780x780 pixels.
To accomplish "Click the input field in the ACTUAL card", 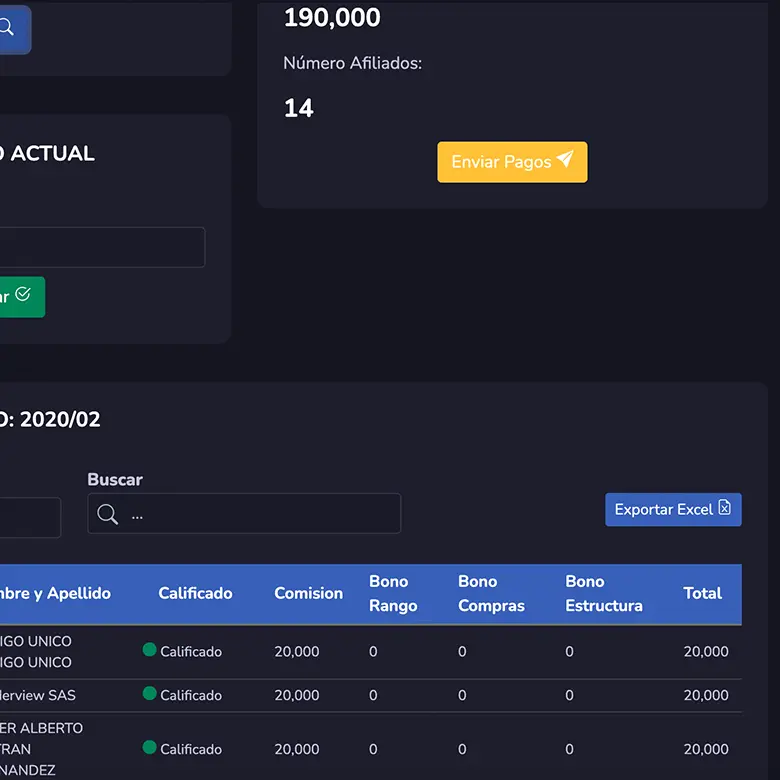I will [x=100, y=247].
